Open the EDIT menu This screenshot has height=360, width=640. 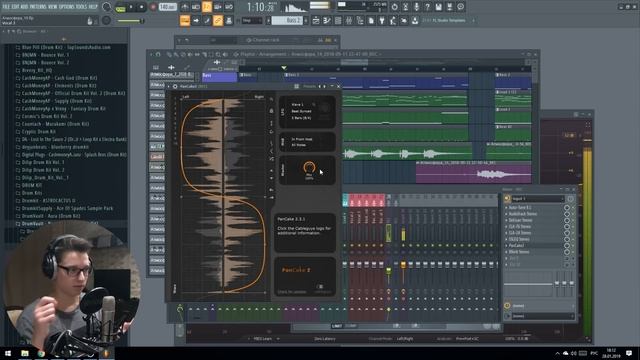tap(16, 7)
